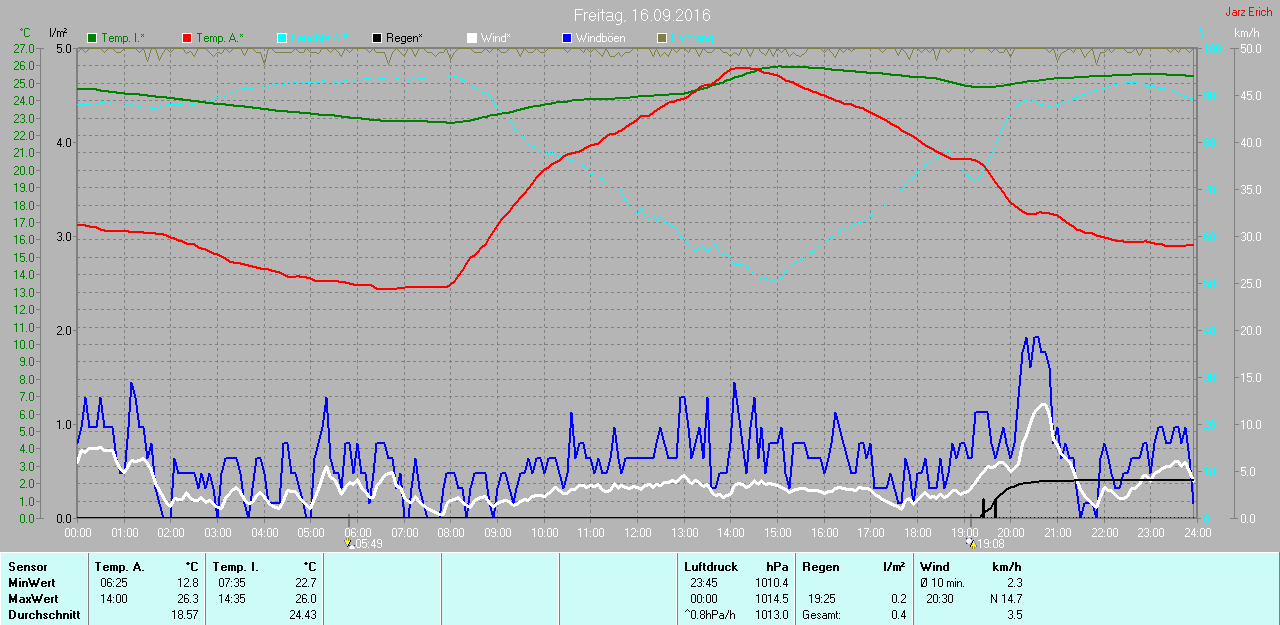Click Temp. A. minimum value '12.8'

pos(187,583)
